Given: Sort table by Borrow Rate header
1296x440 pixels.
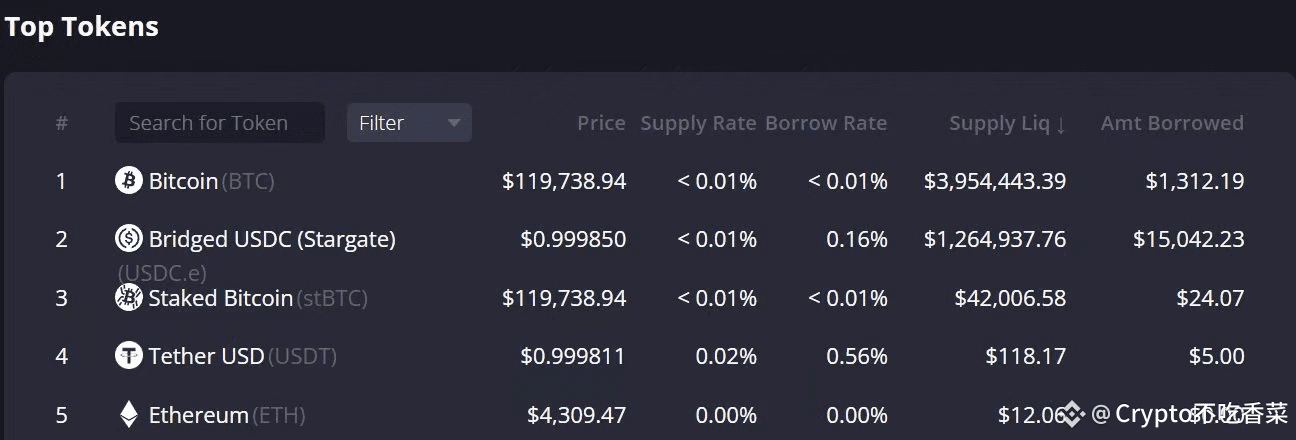Looking at the screenshot, I should click(826, 123).
